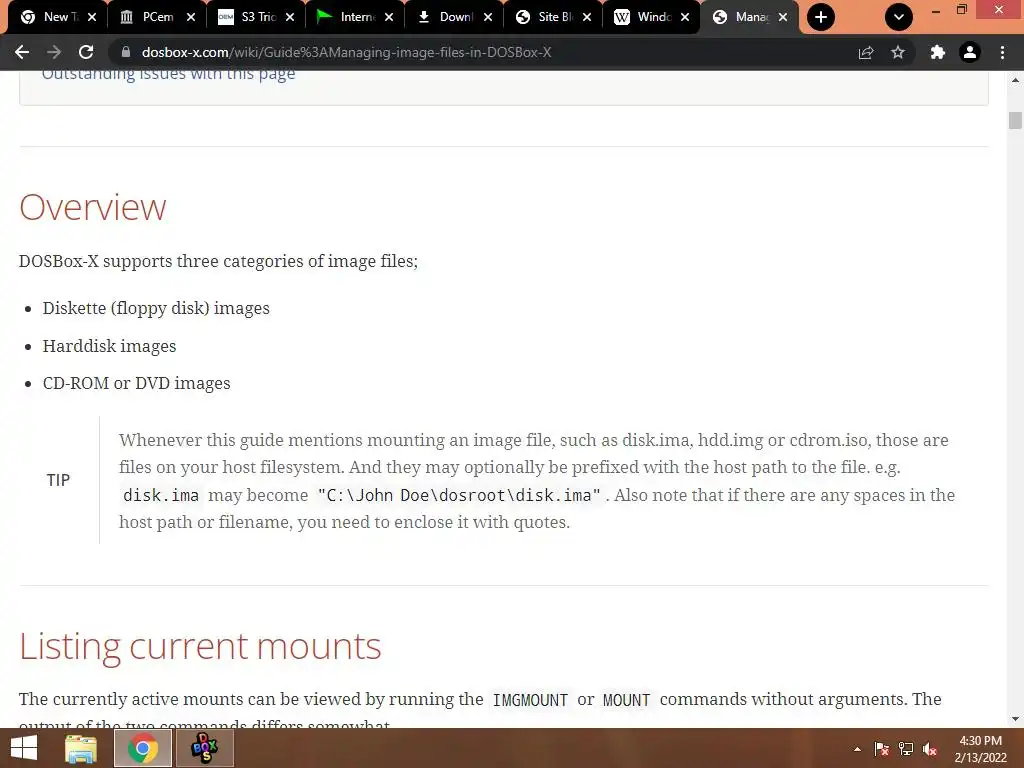Click the network tray icon
The height and width of the screenshot is (768, 1024).
pyautogui.click(x=906, y=749)
